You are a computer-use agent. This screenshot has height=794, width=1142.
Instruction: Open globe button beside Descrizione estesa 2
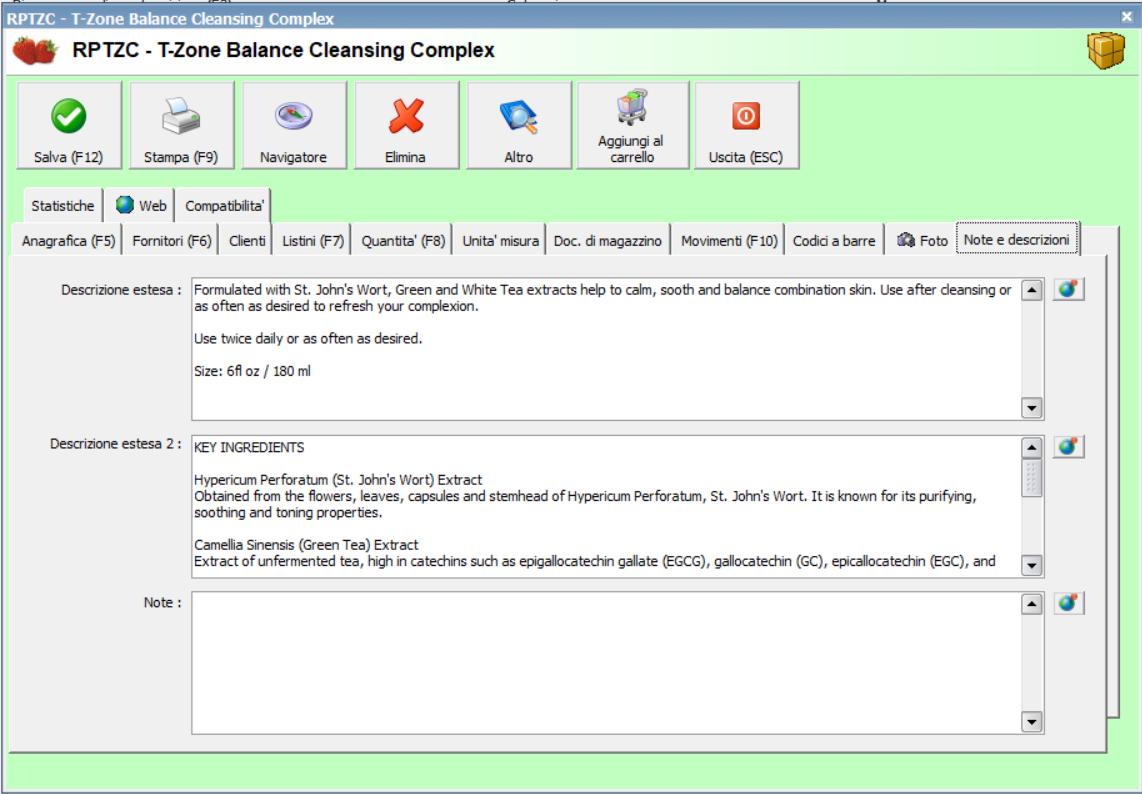[x=1068, y=447]
